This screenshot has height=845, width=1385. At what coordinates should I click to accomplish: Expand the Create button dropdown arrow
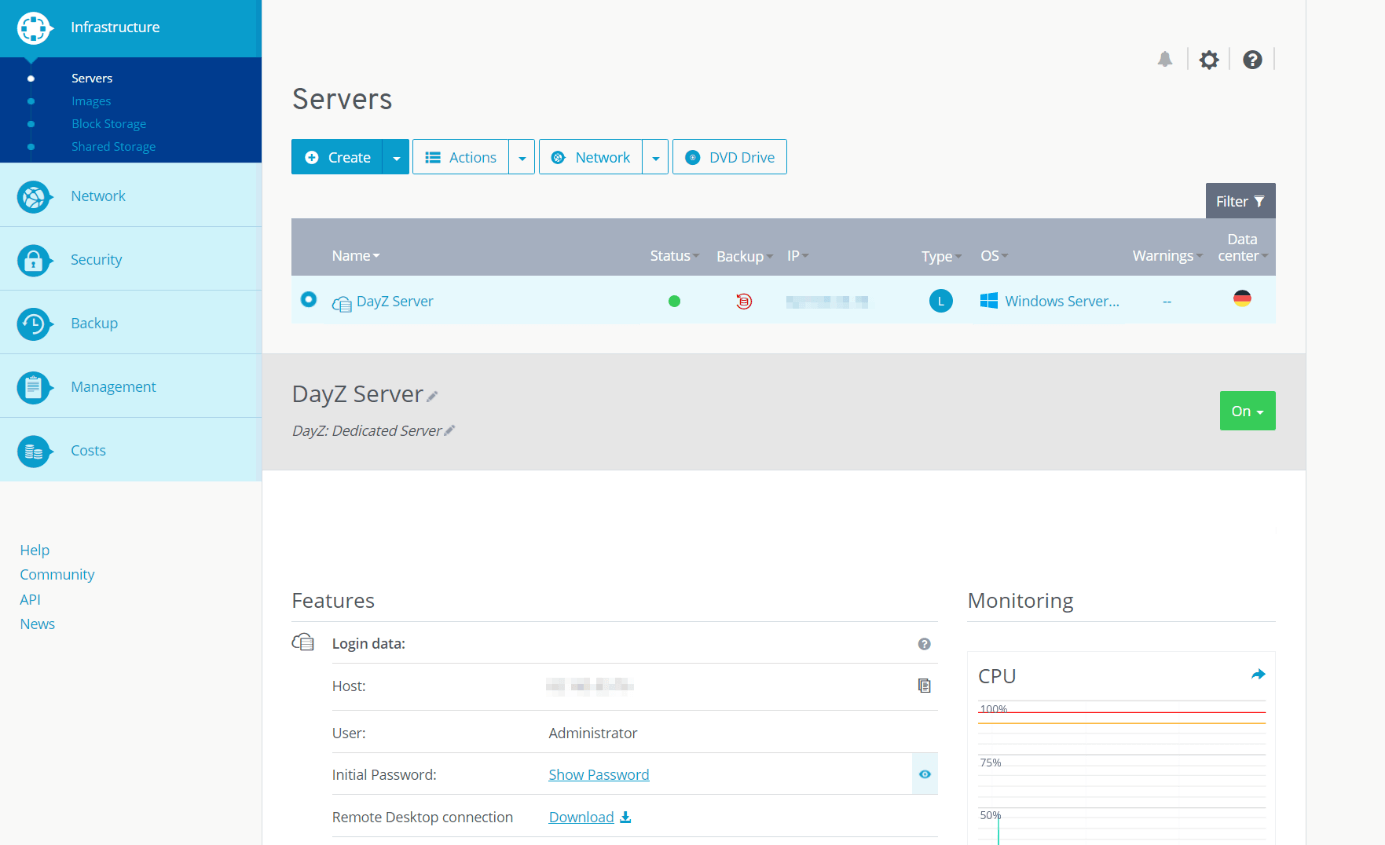click(396, 158)
